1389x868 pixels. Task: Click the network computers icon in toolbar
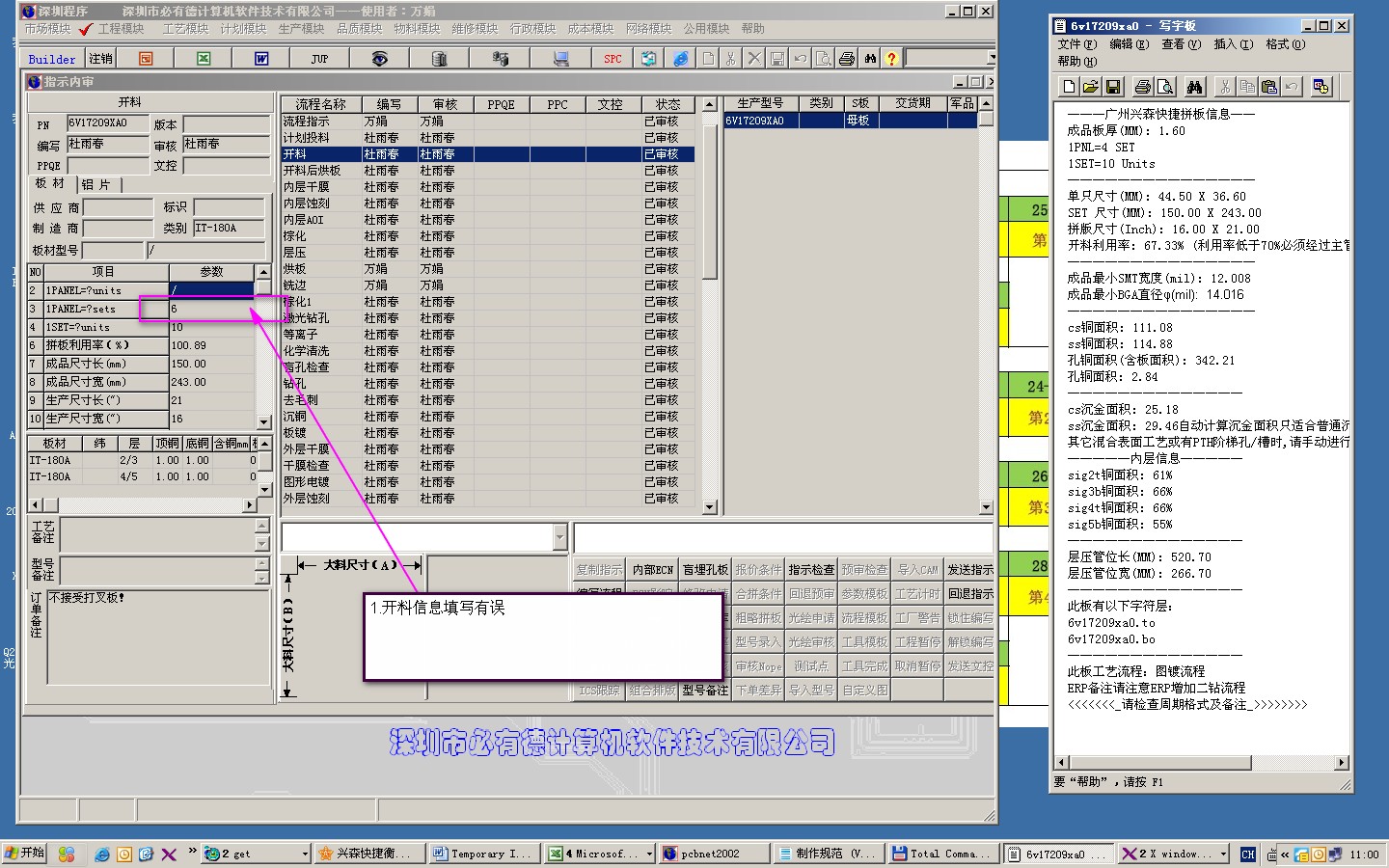point(500,59)
